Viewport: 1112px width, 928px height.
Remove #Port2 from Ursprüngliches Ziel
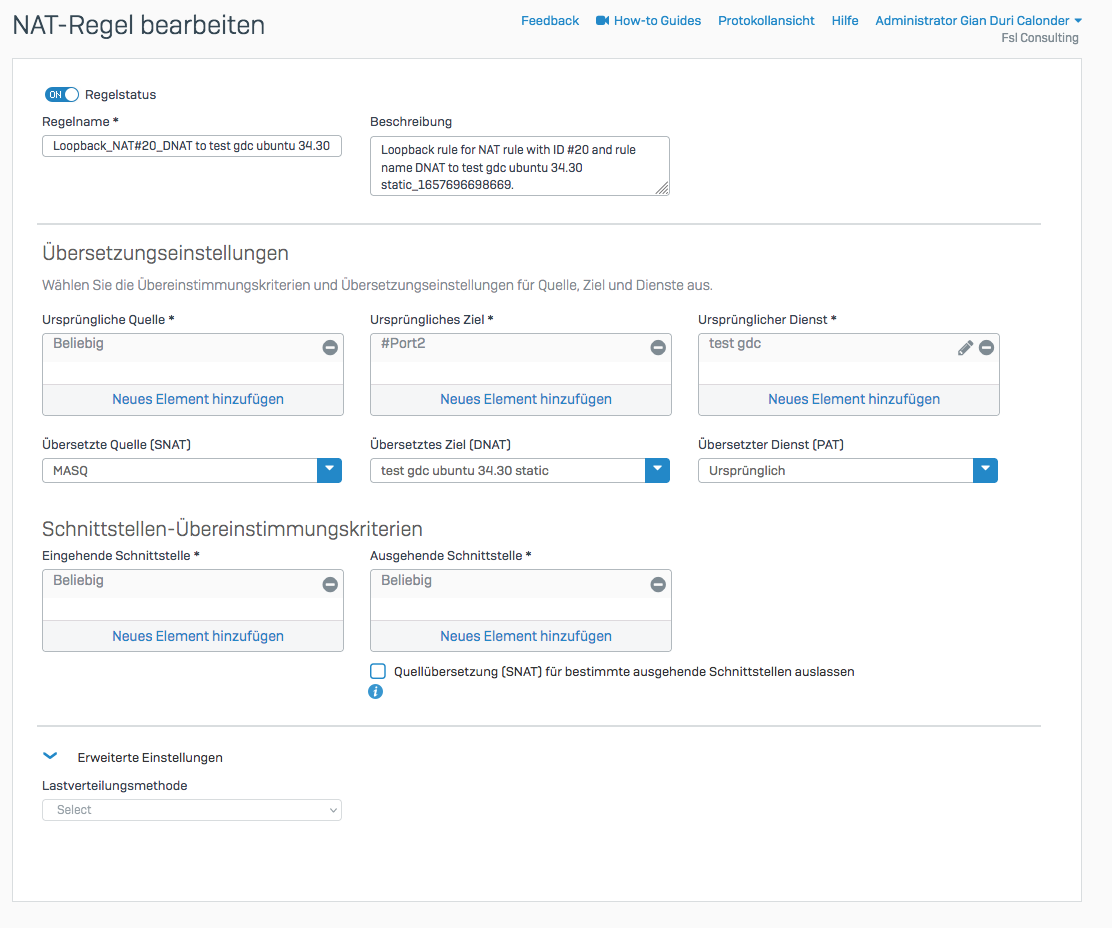658,348
